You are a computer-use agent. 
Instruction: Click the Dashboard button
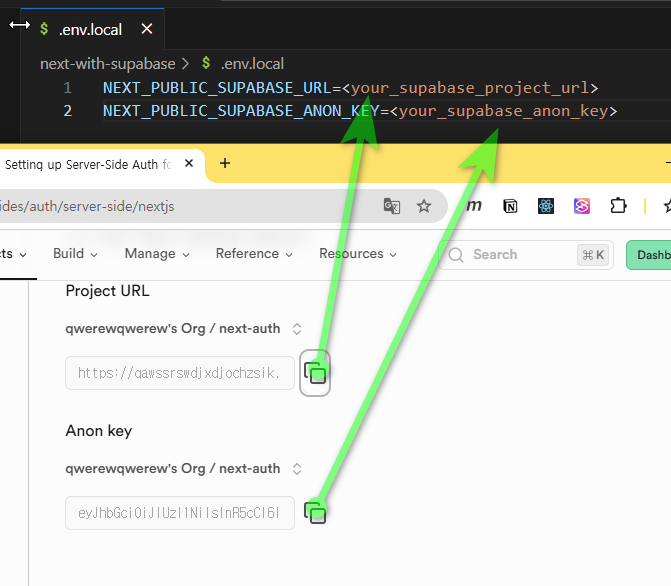pyautogui.click(x=650, y=255)
